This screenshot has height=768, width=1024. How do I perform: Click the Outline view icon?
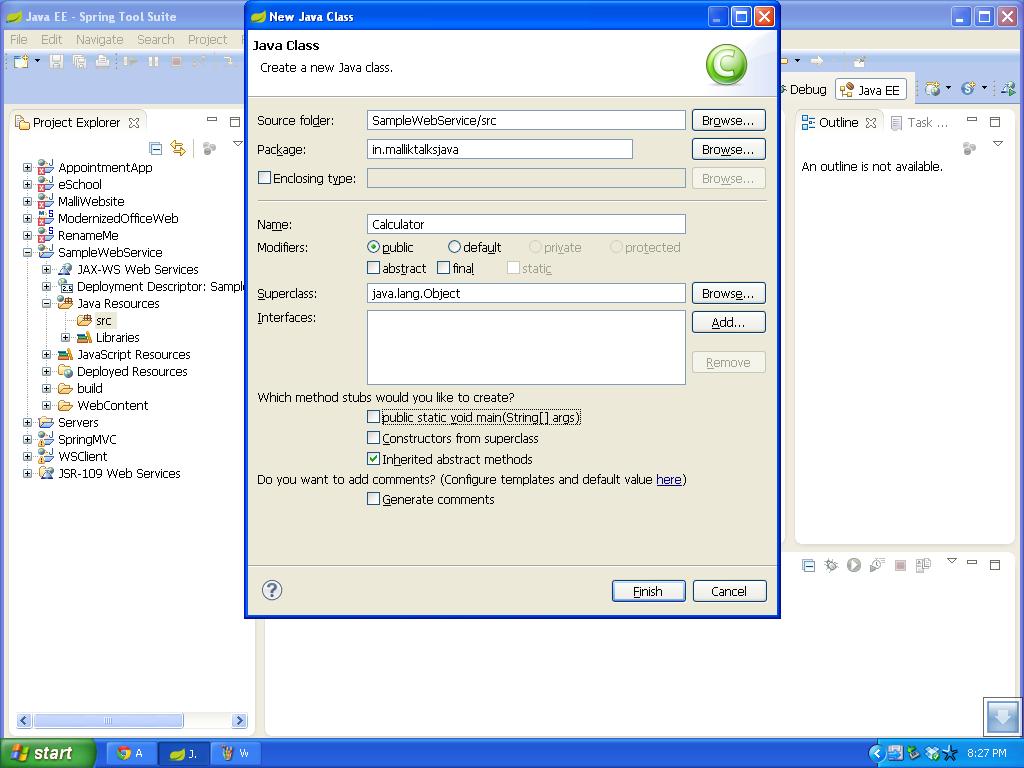[x=808, y=122]
